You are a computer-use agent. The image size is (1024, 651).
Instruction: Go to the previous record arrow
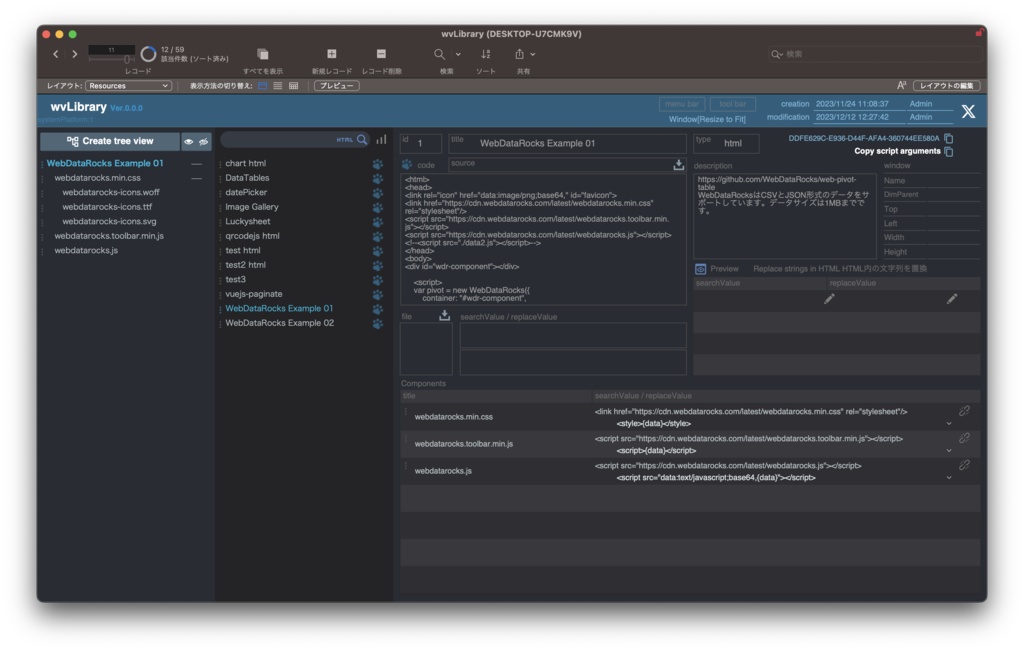pyautogui.click(x=56, y=54)
